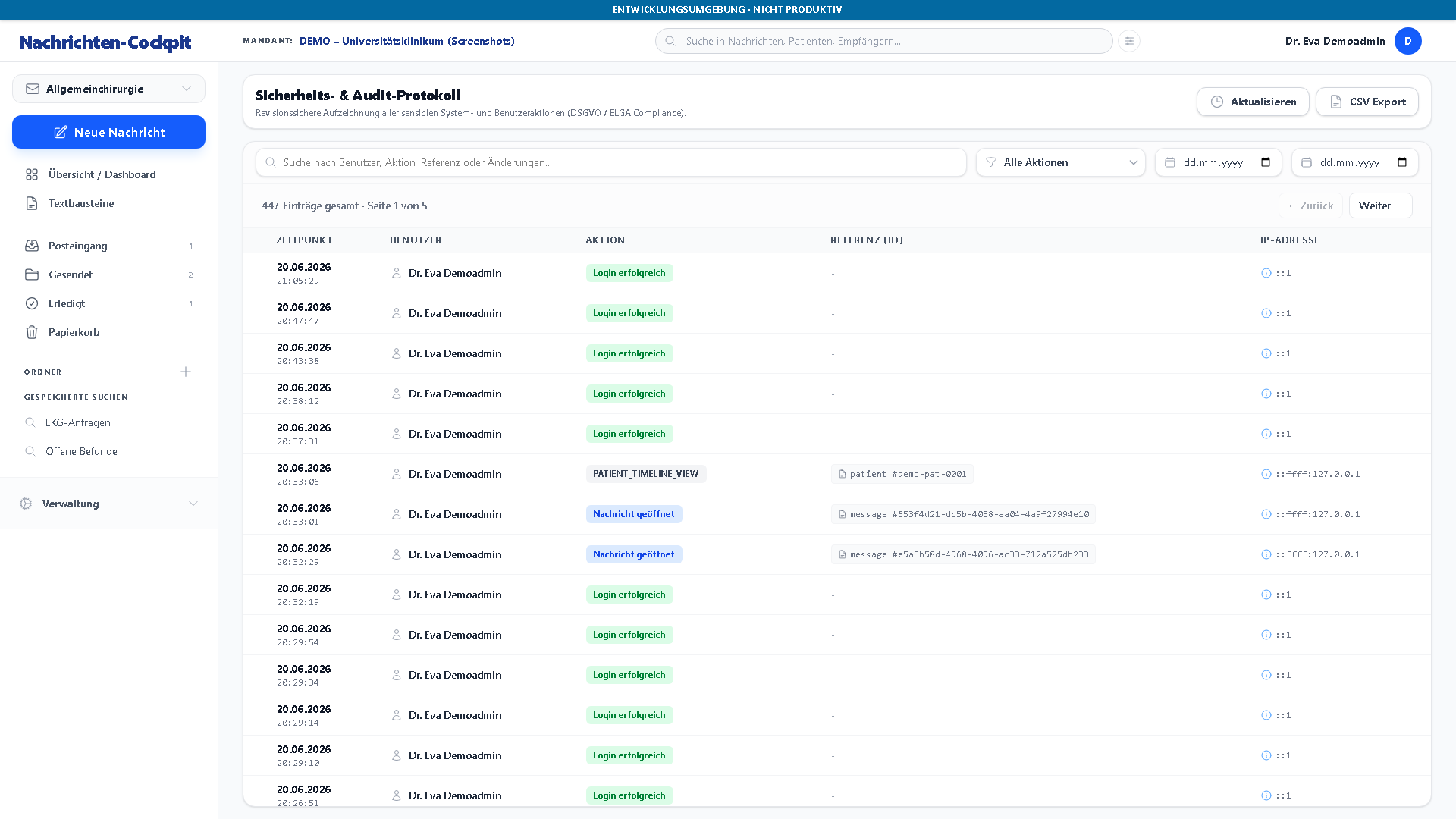Click info icon in the 20:29:54 row
1456x819 pixels.
1266,635
